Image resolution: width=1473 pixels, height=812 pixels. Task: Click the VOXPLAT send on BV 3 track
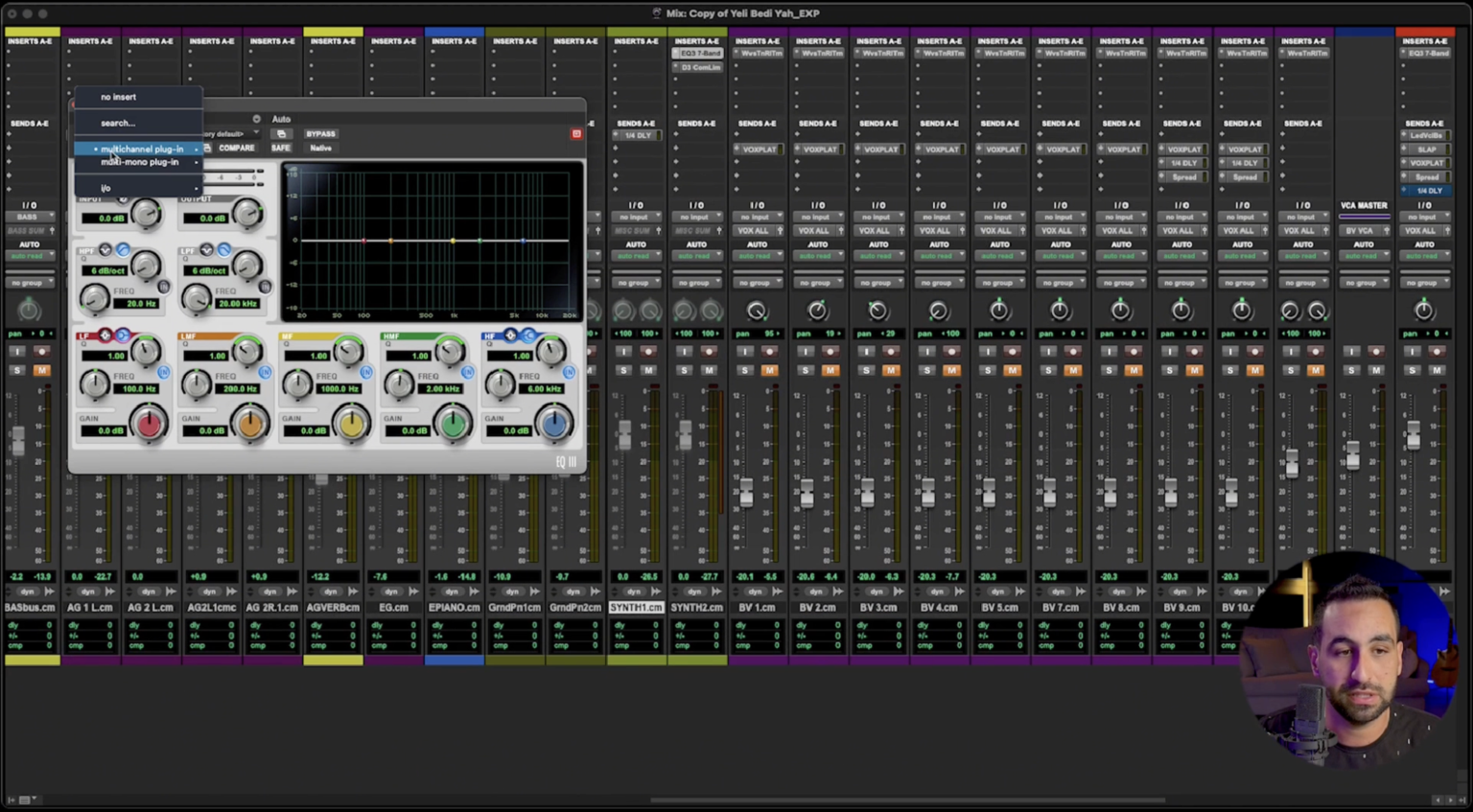click(x=878, y=149)
